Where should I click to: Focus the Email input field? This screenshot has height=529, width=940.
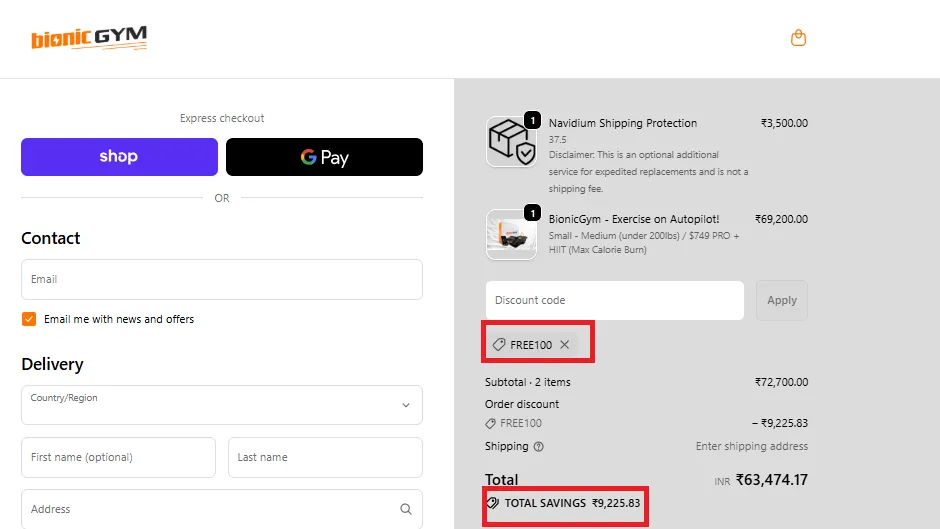(x=222, y=280)
